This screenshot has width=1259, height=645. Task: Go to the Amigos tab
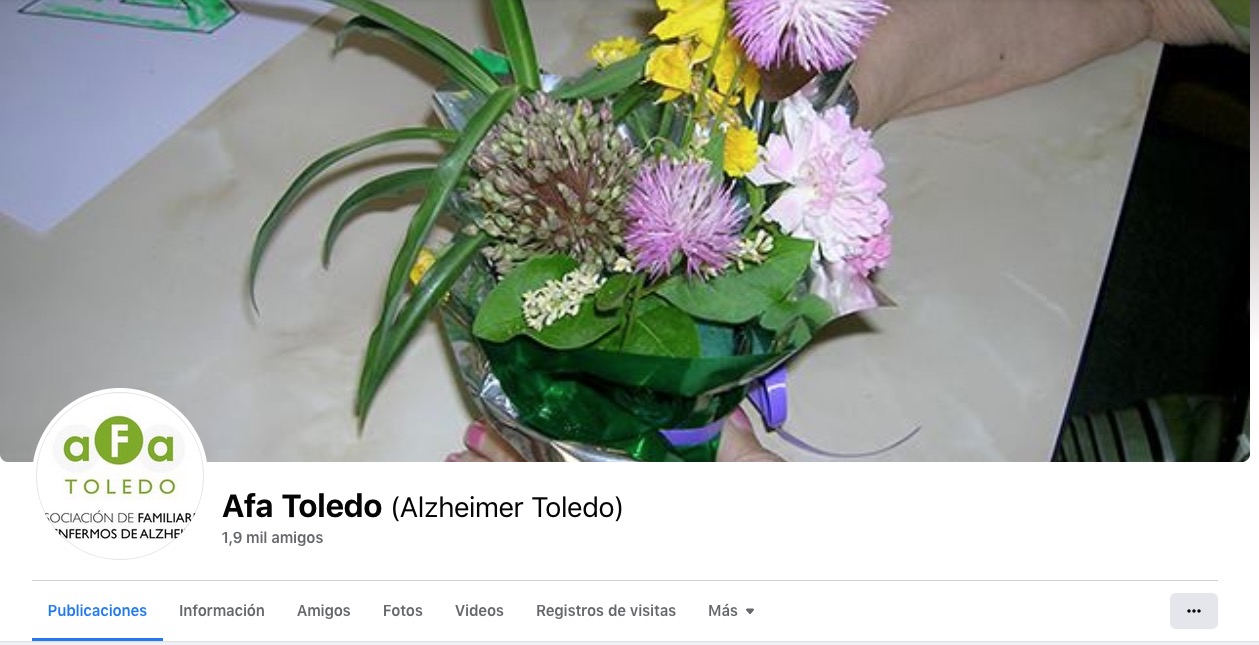point(324,611)
